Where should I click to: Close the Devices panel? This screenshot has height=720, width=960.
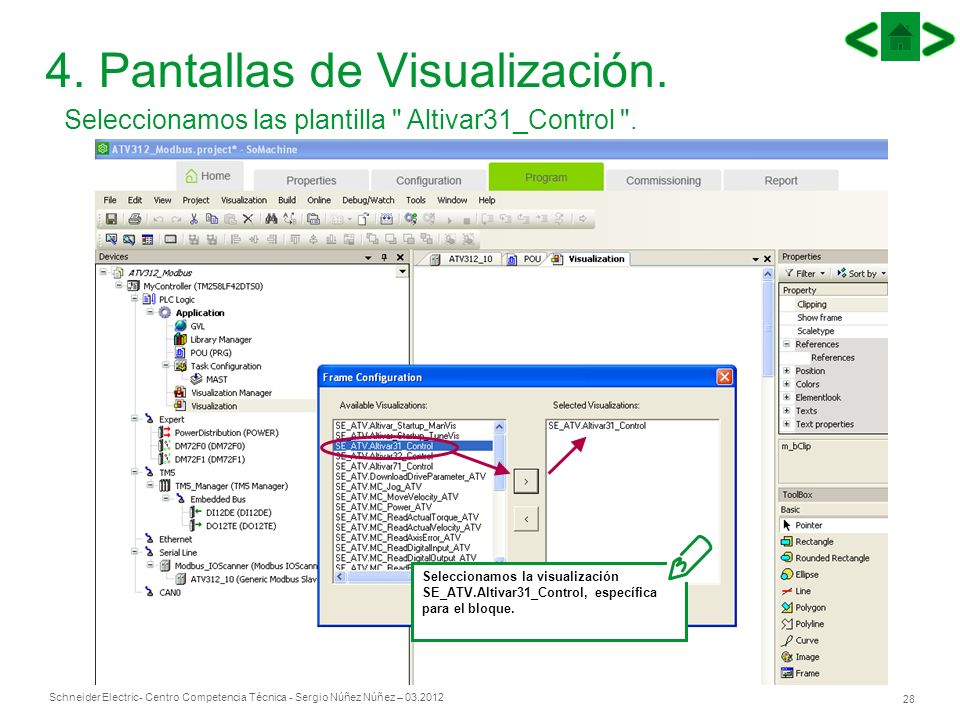tap(400, 258)
